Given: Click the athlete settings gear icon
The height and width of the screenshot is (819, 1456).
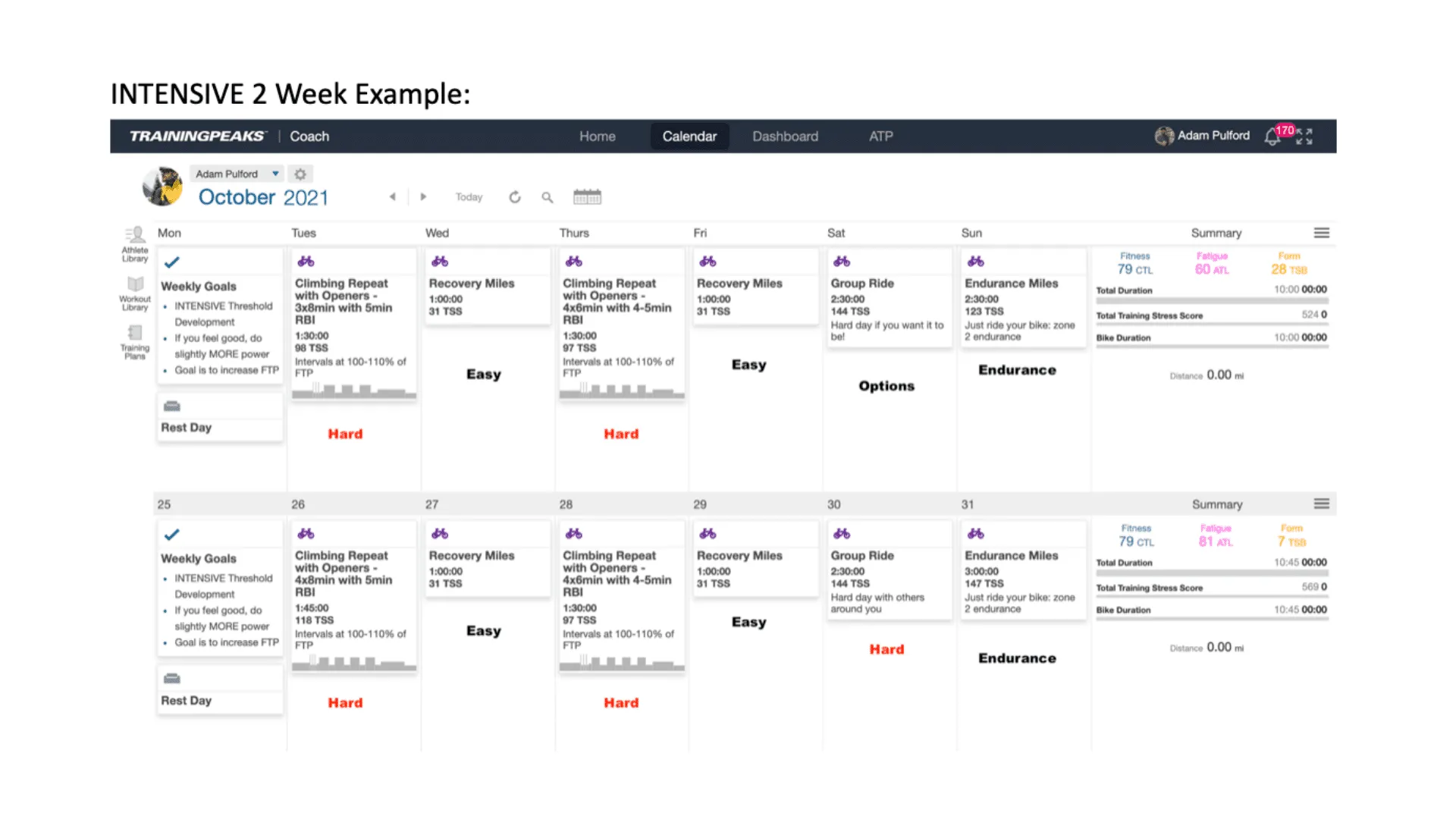Looking at the screenshot, I should coord(300,174).
